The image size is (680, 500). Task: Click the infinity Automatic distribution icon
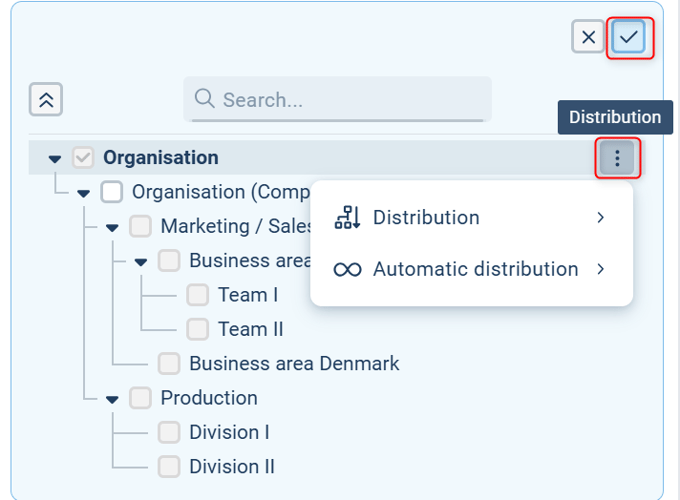[x=347, y=270]
